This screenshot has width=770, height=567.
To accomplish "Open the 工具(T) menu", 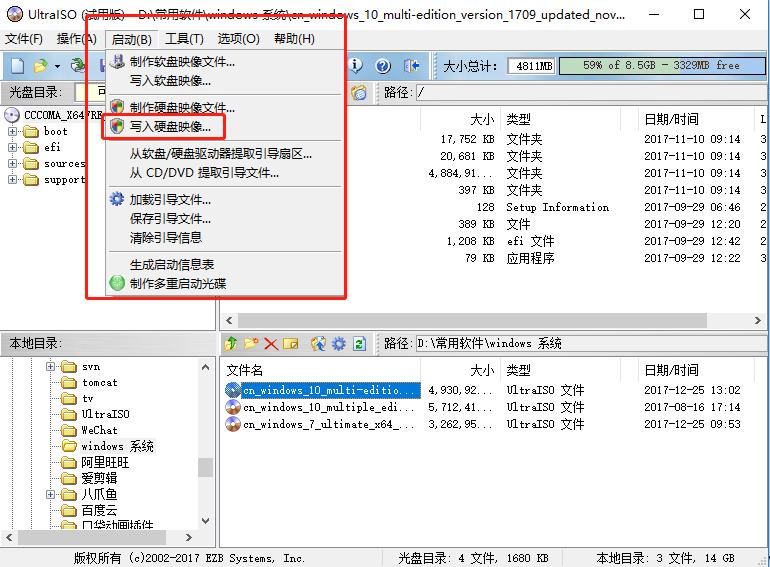I will (184, 39).
